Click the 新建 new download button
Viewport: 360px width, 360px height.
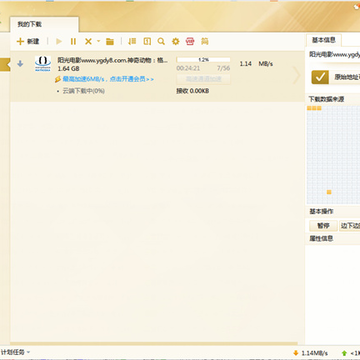[28, 41]
